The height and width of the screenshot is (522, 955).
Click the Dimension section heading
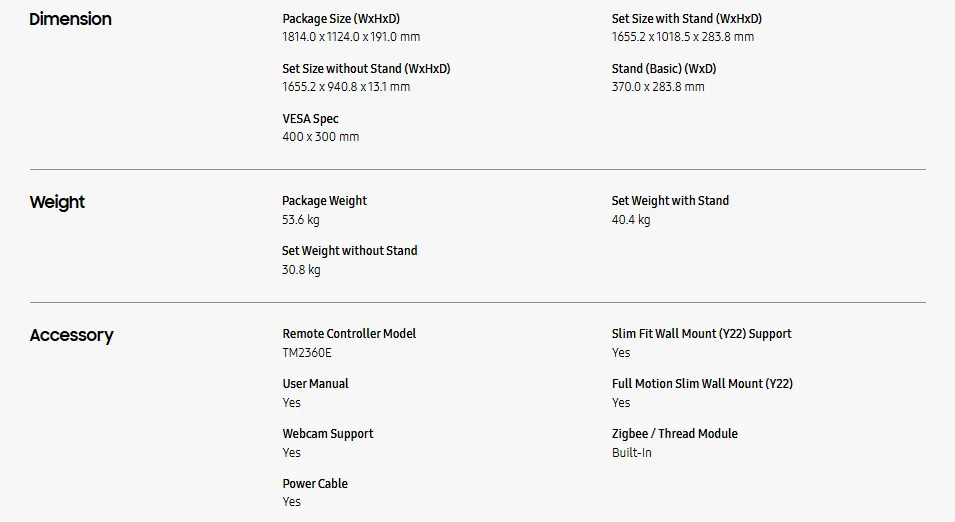tap(70, 19)
